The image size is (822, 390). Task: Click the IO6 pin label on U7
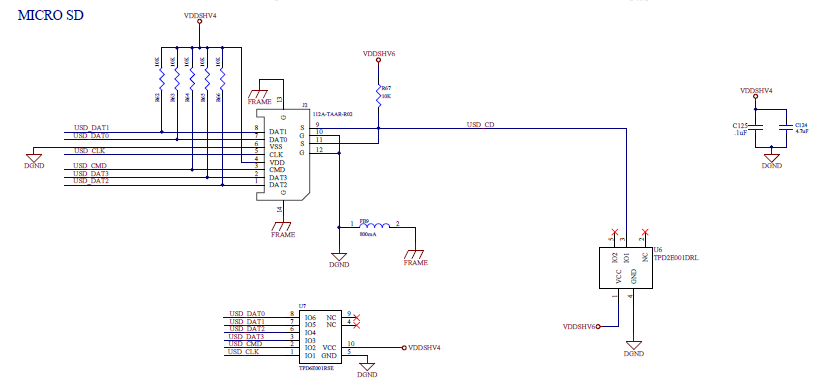(x=310, y=318)
